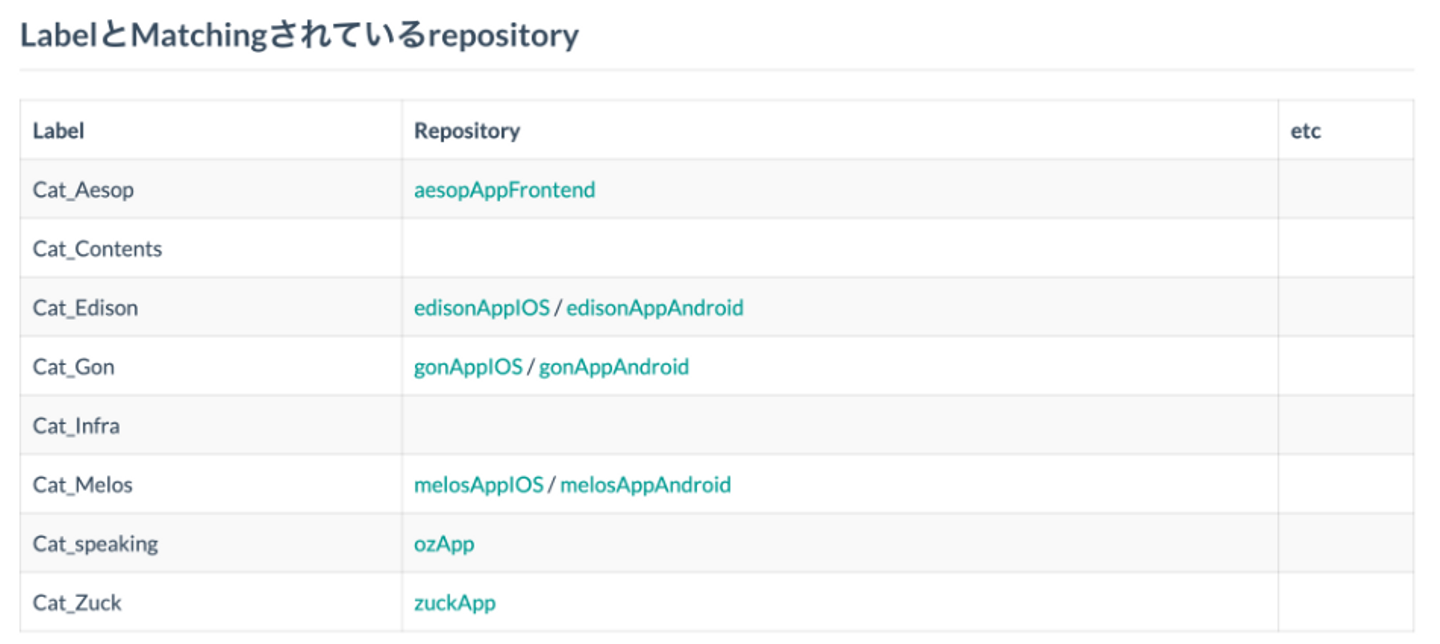Open the zuckApp repository link
The height and width of the screenshot is (644, 1440).
pyautogui.click(x=455, y=603)
